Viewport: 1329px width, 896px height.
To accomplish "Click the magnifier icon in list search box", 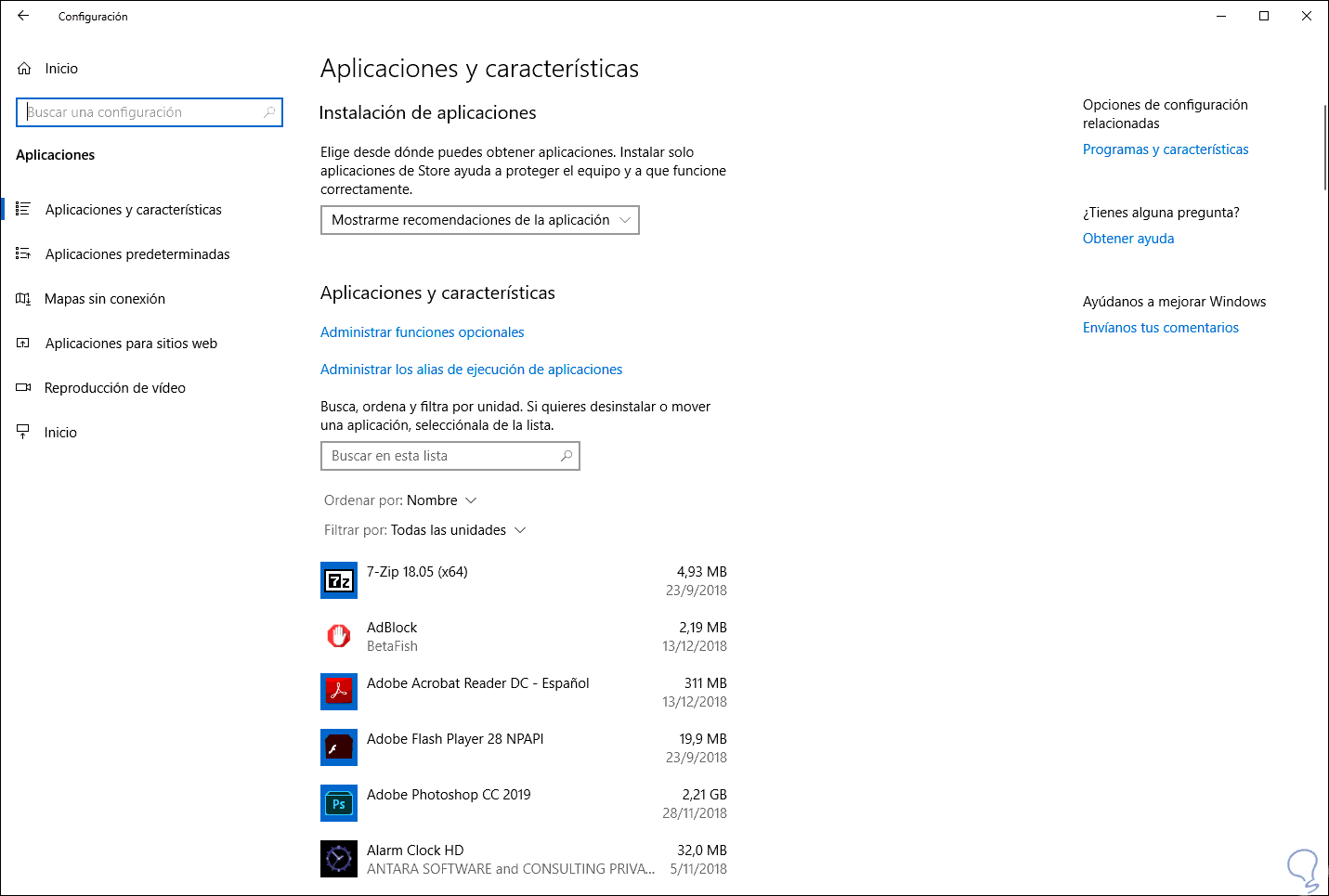I will pos(566,456).
